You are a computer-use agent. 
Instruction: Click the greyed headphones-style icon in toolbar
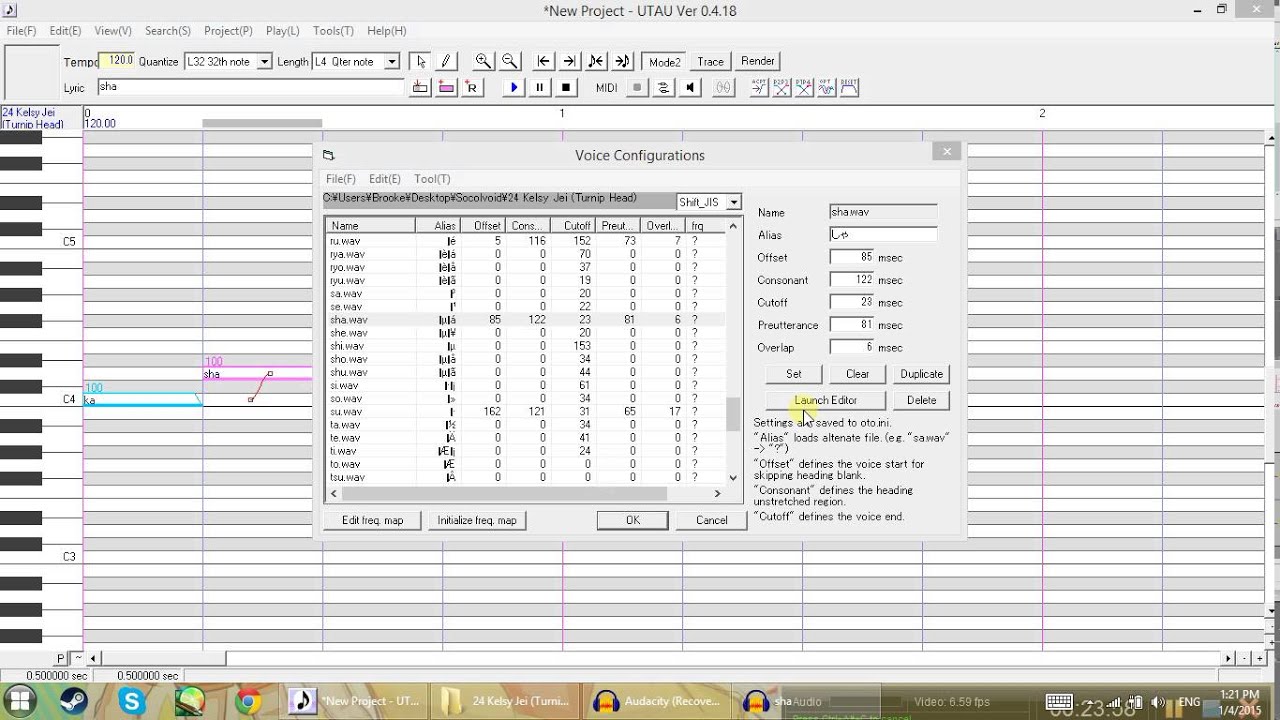(x=722, y=88)
